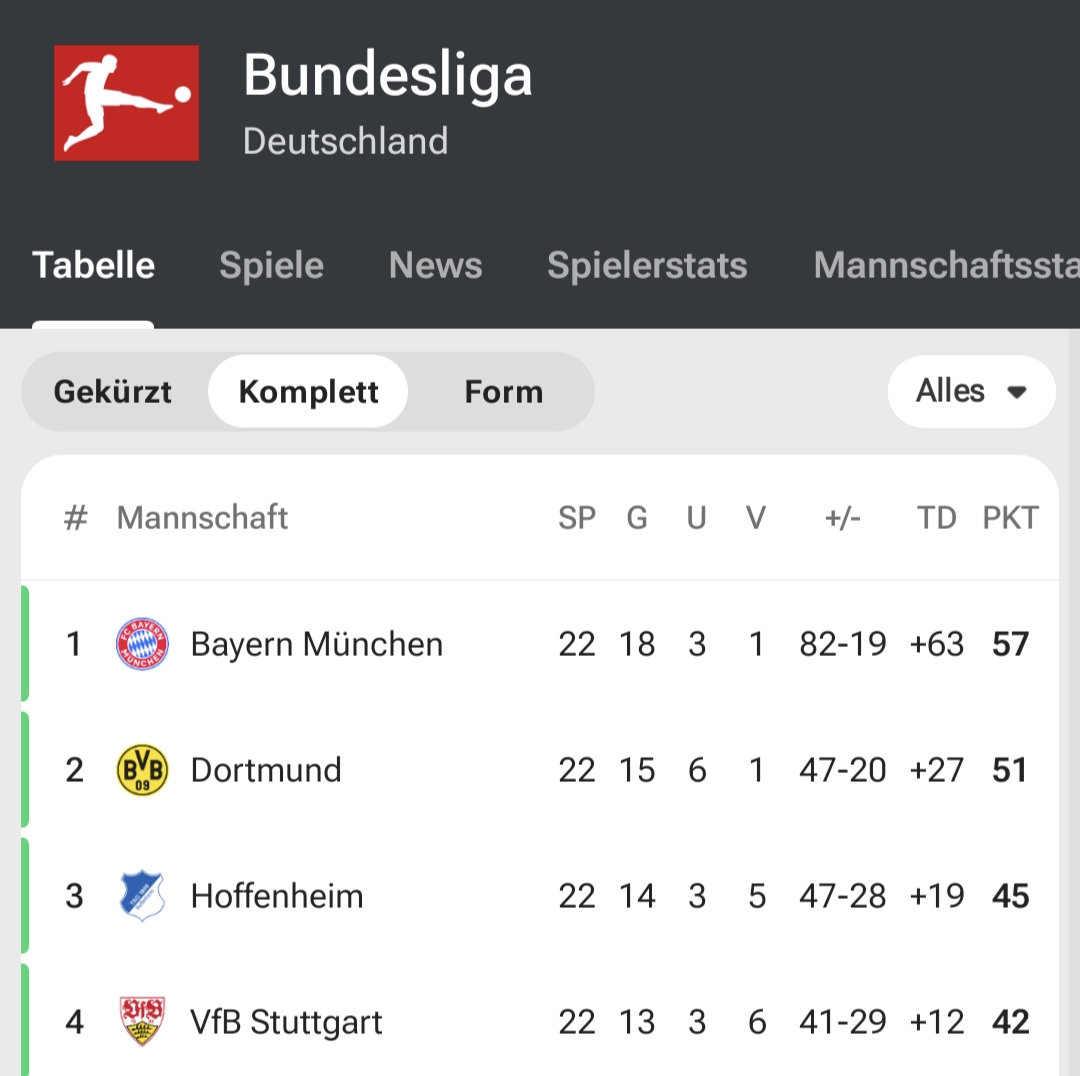View the Mannschaftsstats tab

point(945,266)
